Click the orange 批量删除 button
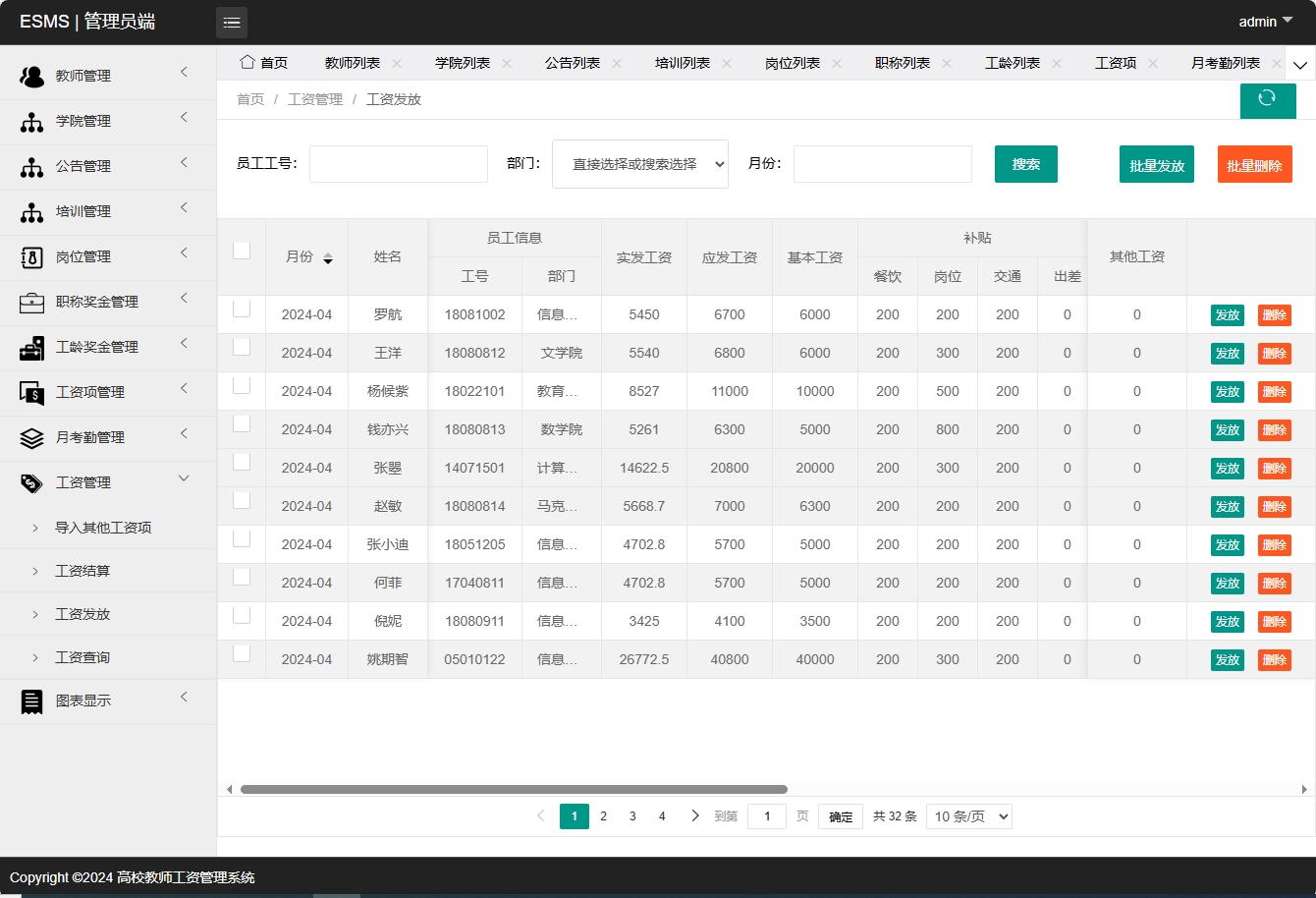 [x=1254, y=164]
